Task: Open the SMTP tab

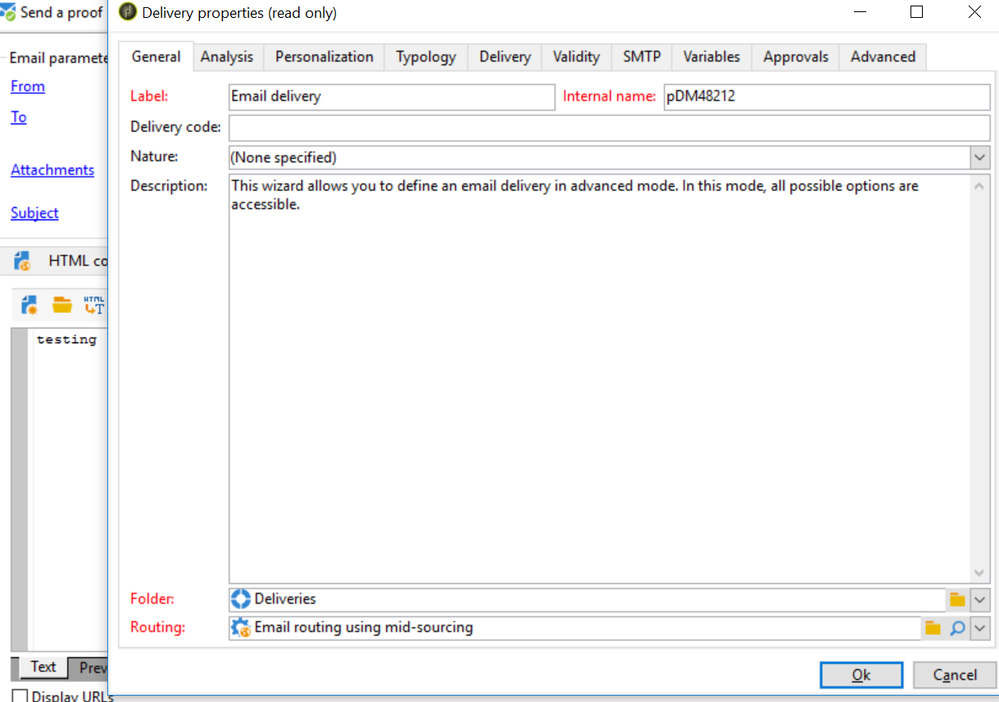Action: click(x=641, y=57)
